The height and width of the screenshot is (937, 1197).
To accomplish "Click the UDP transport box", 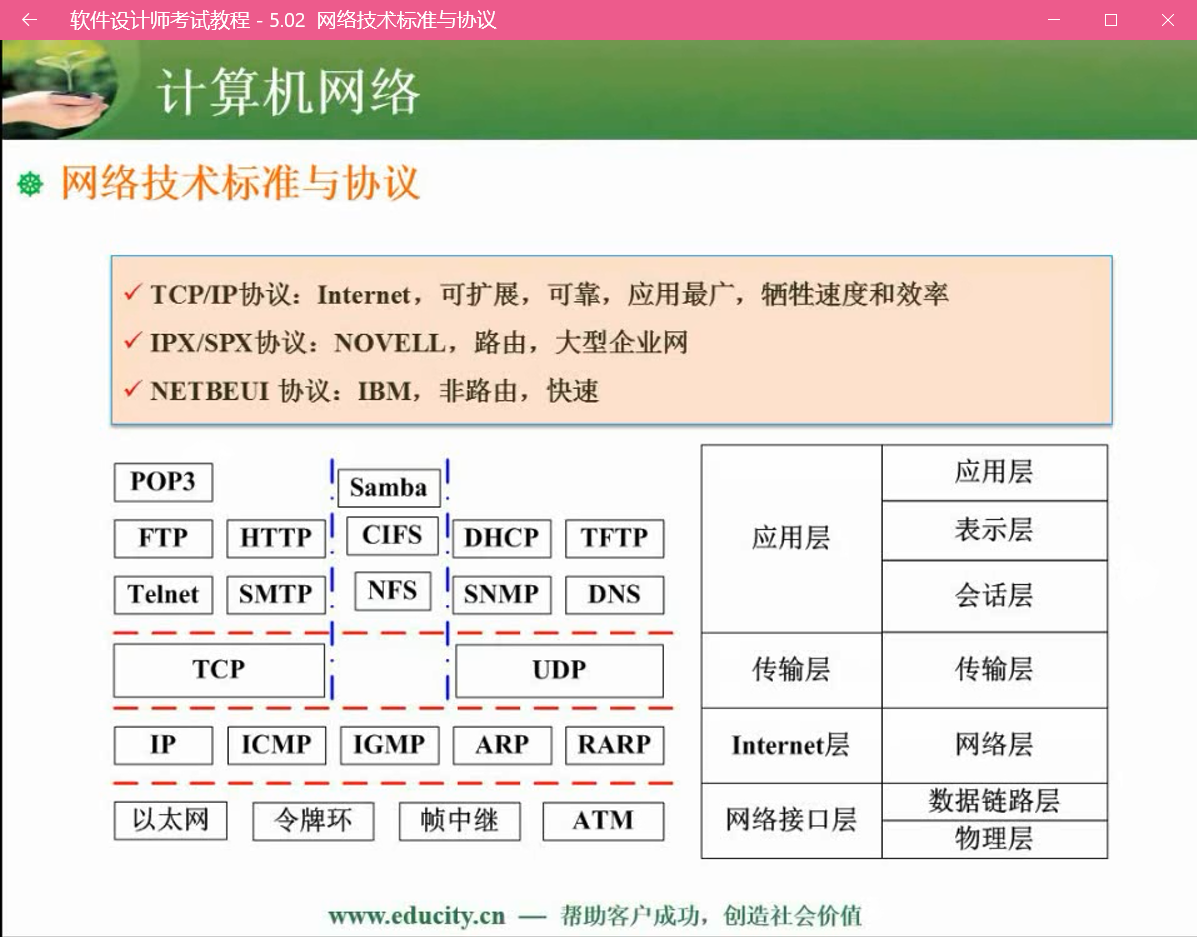I will 559,670.
